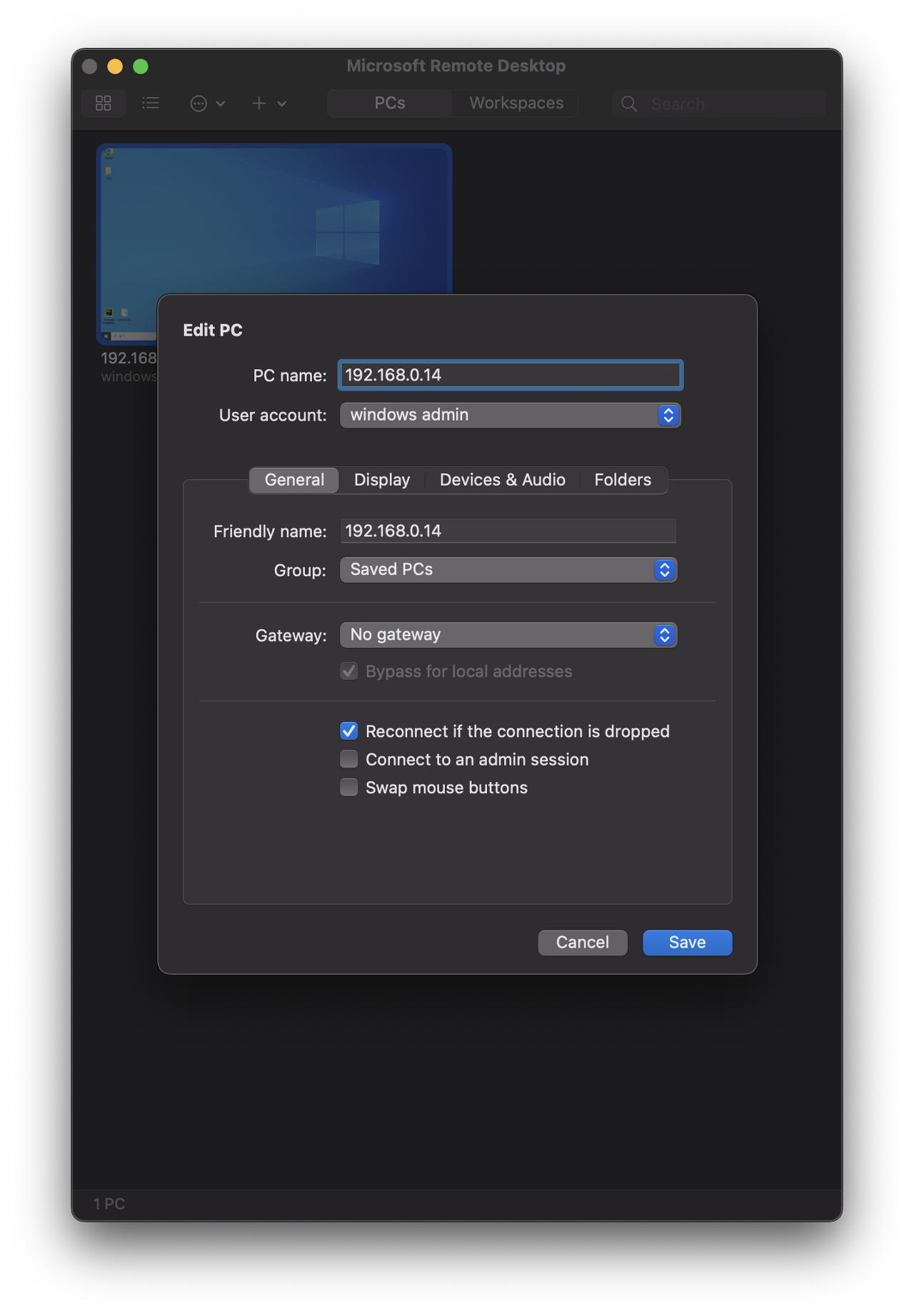914x1316 pixels.
Task: Open the ellipsis actions menu in toolbar
Action: [199, 104]
